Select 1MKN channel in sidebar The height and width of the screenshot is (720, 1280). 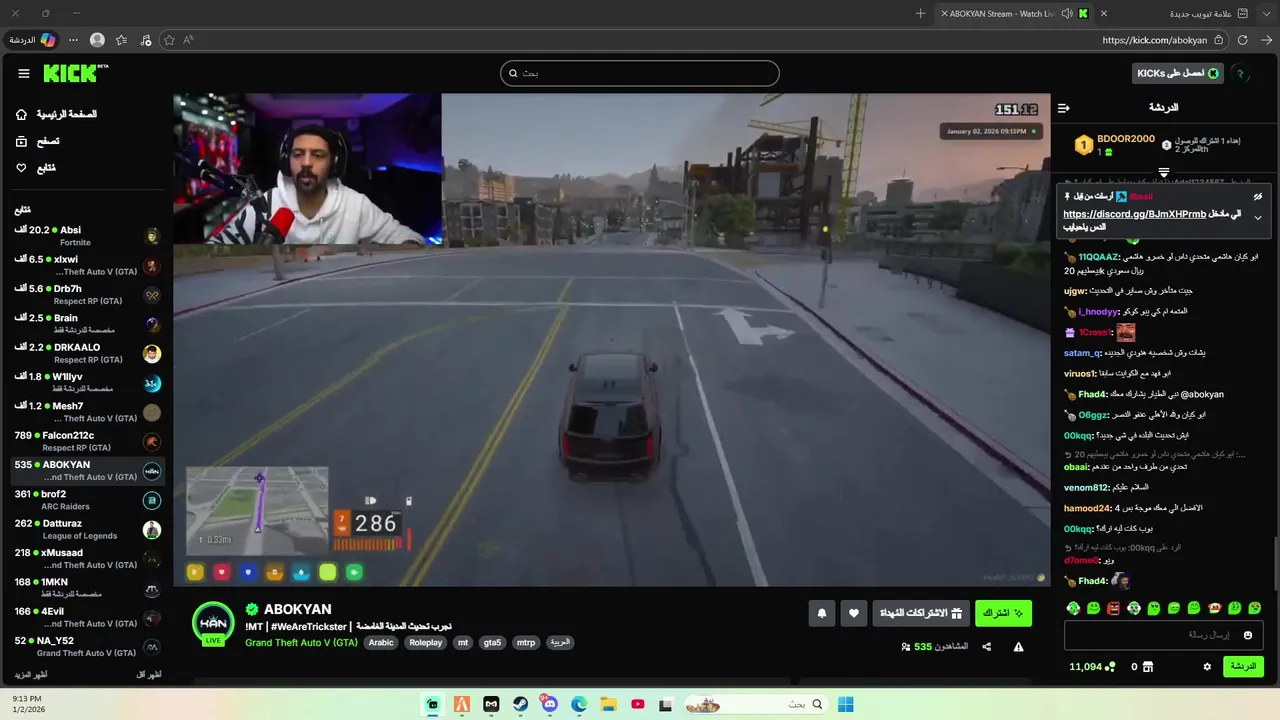coord(87,588)
